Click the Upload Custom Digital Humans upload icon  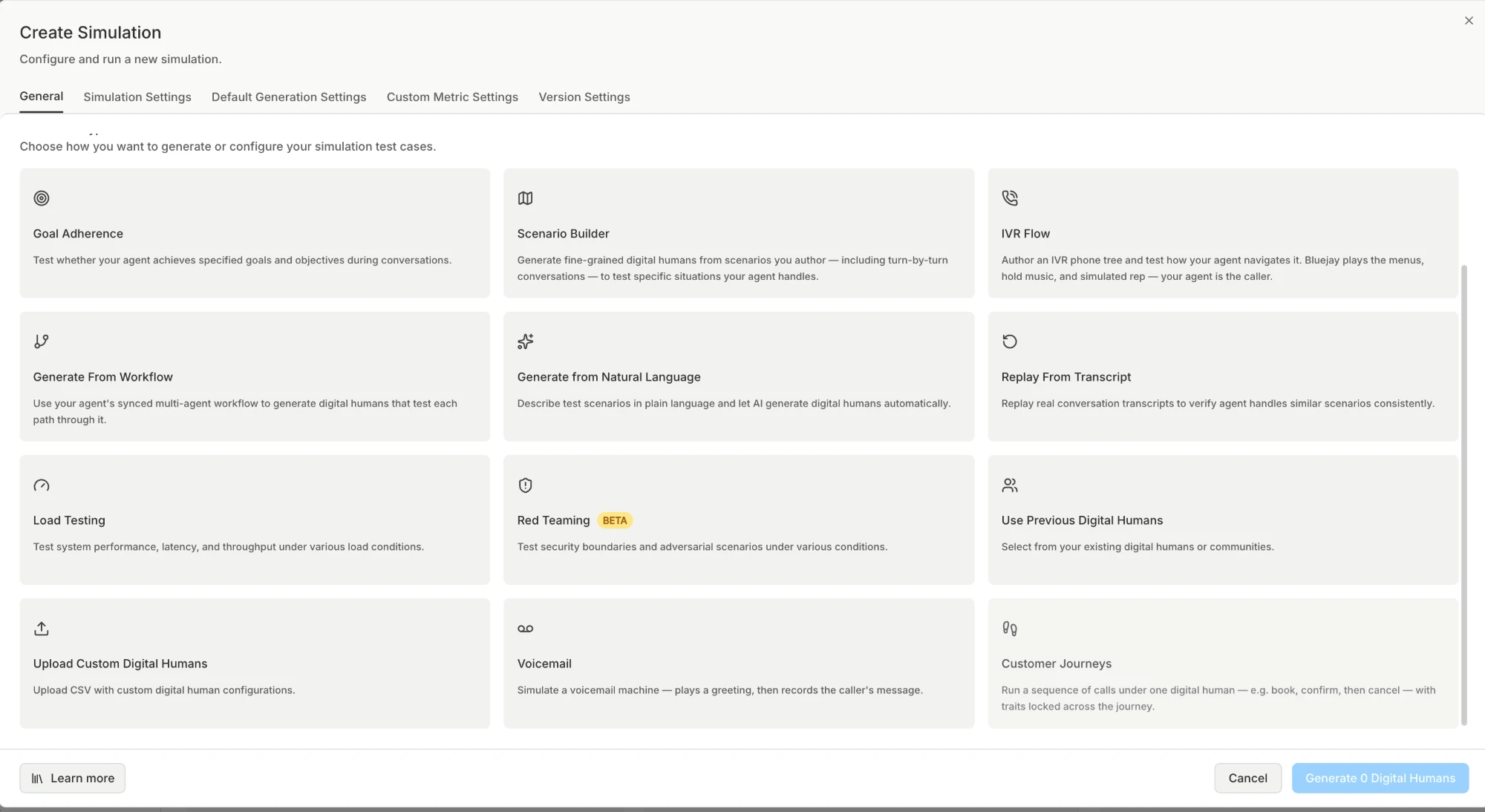click(x=42, y=629)
